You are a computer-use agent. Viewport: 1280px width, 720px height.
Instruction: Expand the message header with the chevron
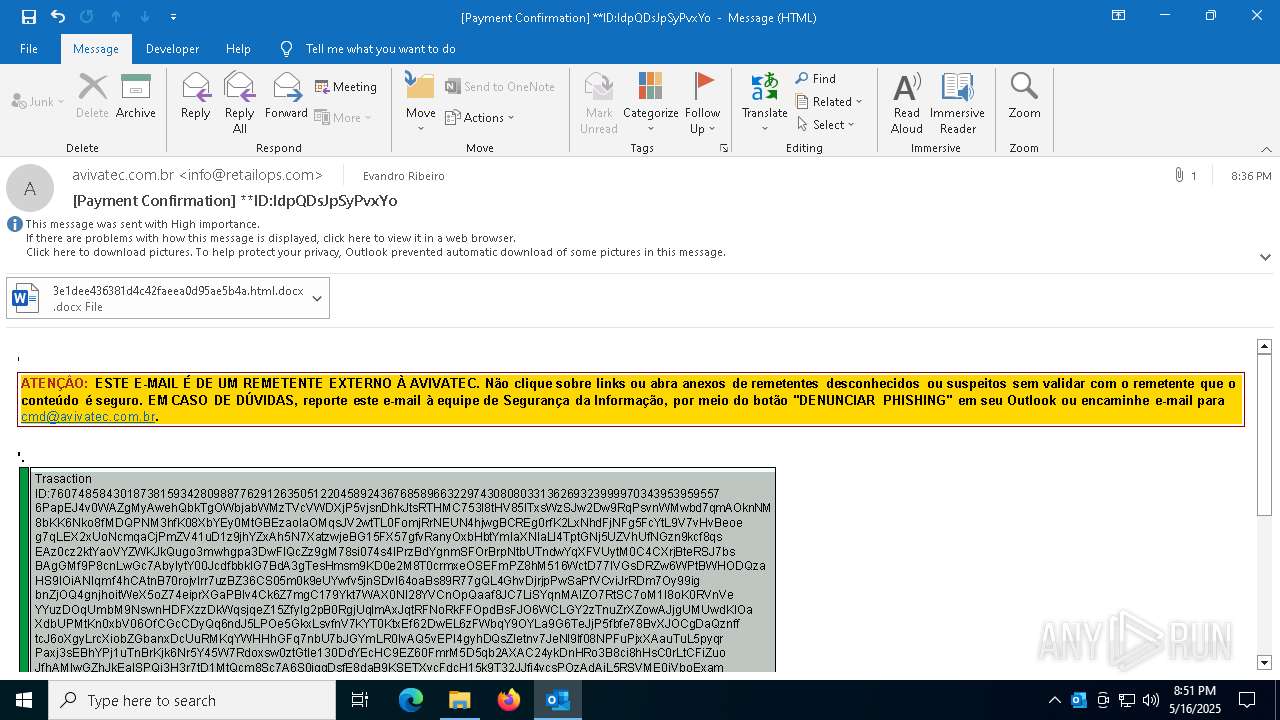pyautogui.click(x=1266, y=257)
